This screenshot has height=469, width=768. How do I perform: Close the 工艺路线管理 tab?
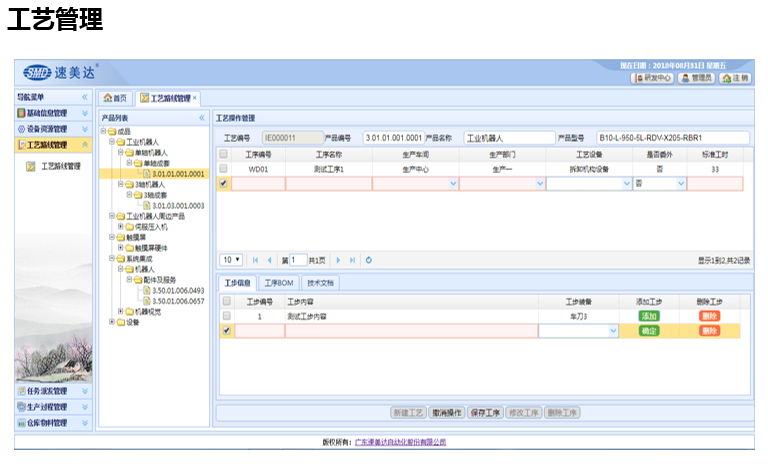[195, 98]
